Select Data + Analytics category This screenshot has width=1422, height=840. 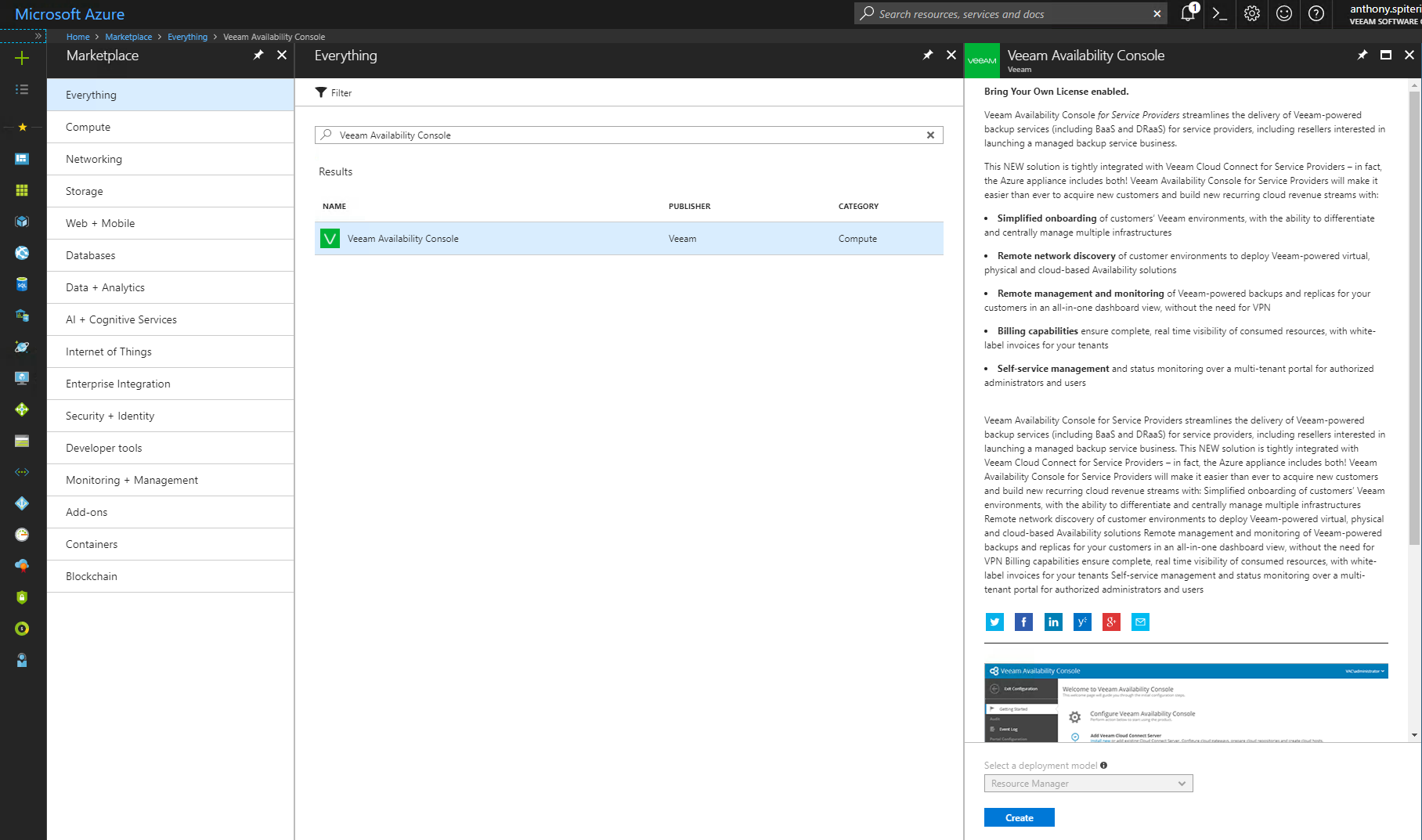click(171, 287)
